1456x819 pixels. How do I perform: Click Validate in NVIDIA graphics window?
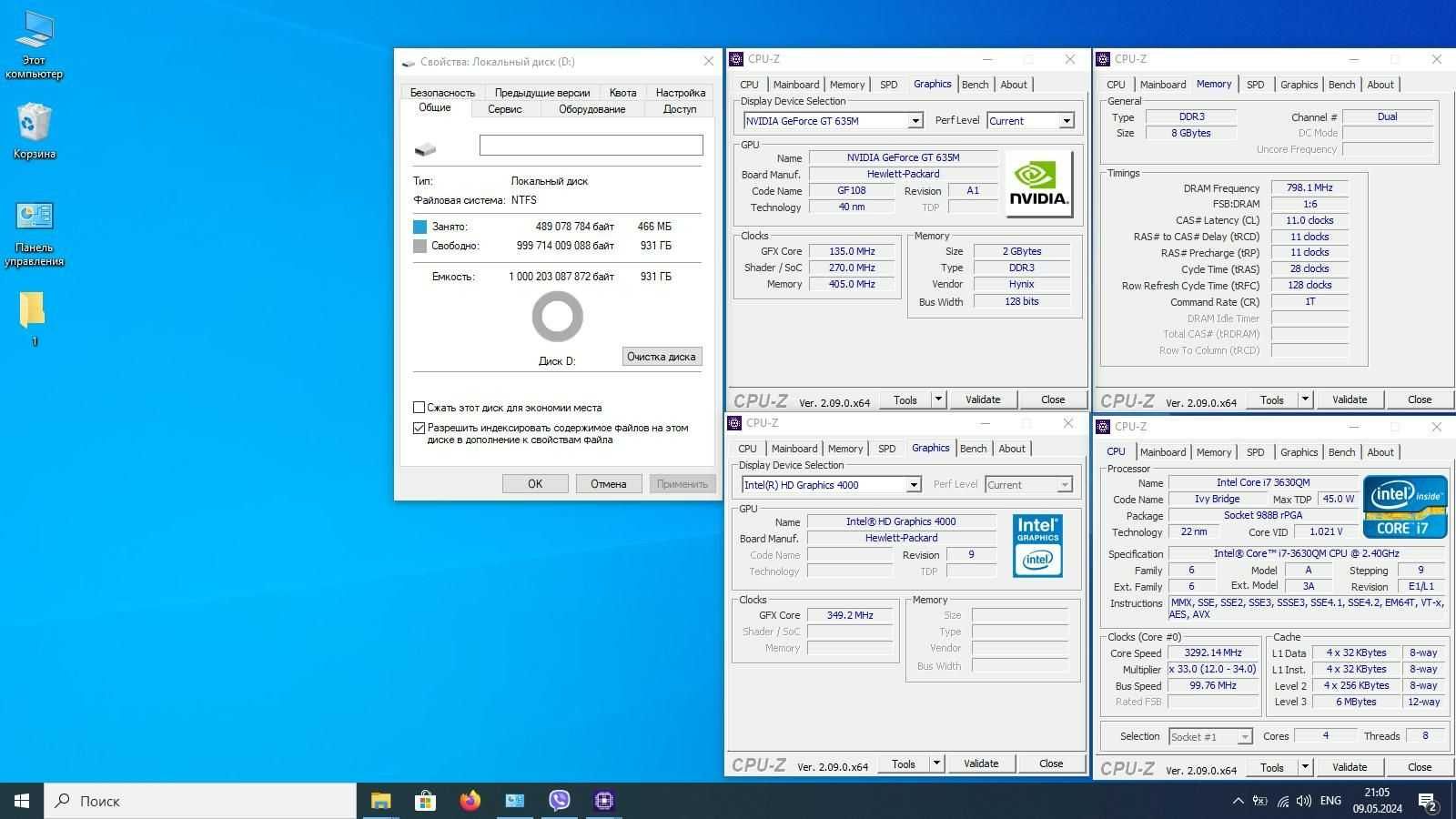pos(983,399)
